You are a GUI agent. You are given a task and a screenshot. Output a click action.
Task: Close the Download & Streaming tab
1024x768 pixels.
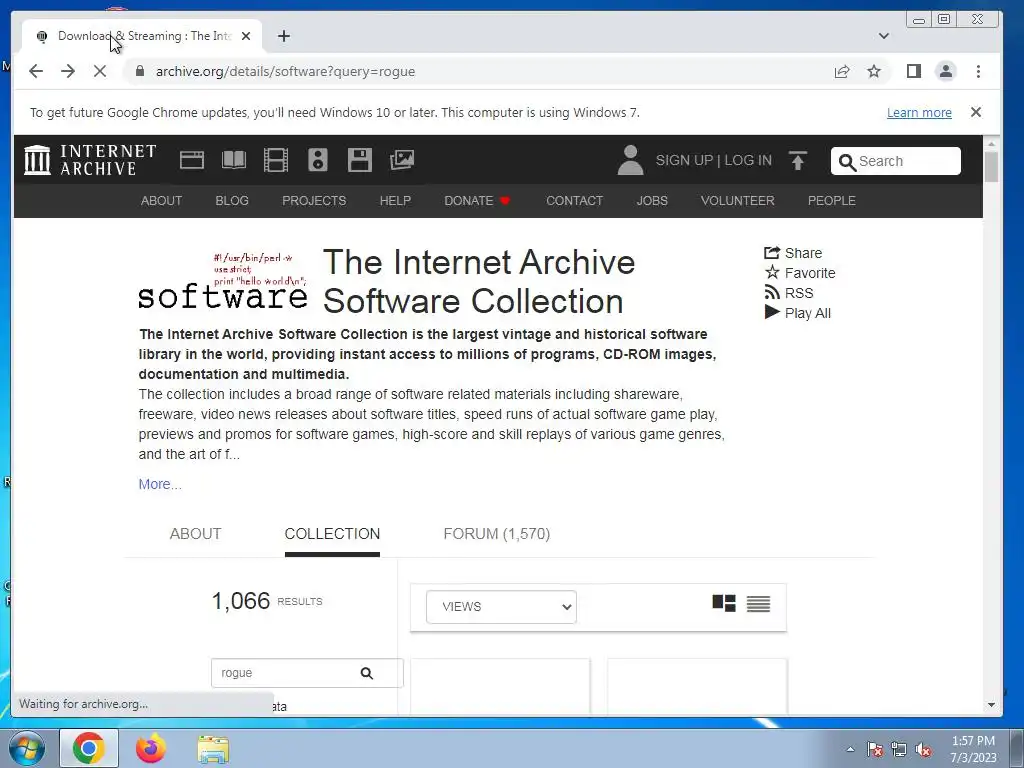coord(246,36)
